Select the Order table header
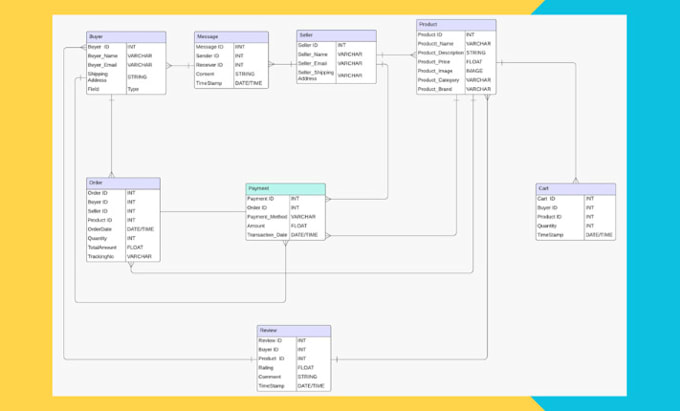Viewport: 680px width, 411px height. [123, 183]
